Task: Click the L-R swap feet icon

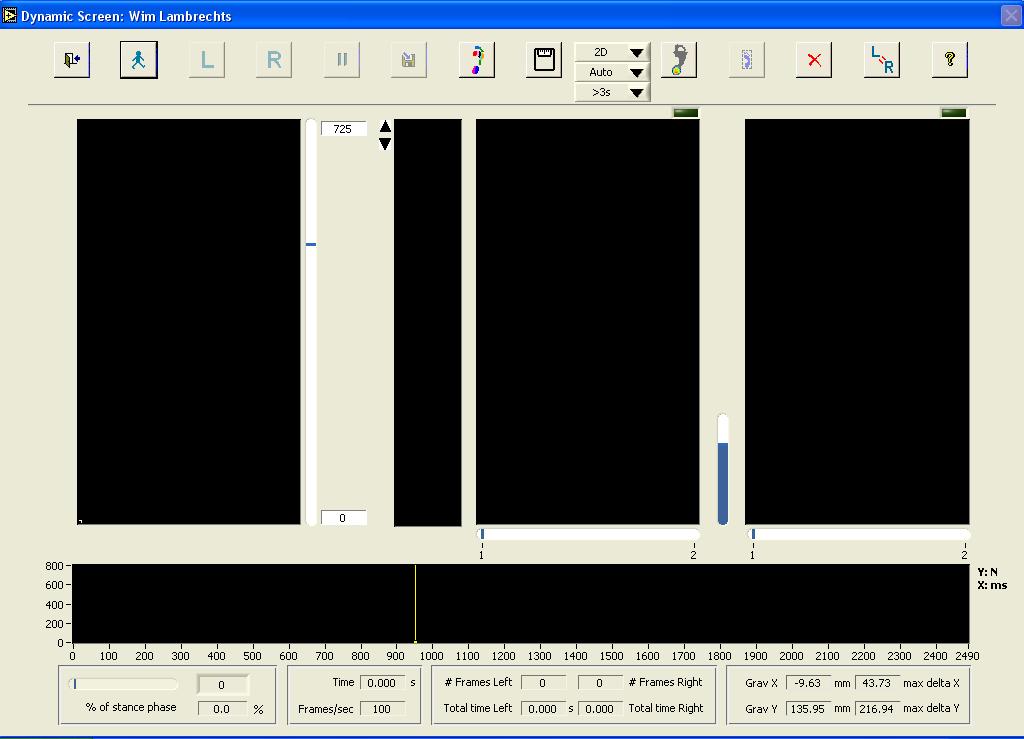Action: pyautogui.click(x=882, y=60)
